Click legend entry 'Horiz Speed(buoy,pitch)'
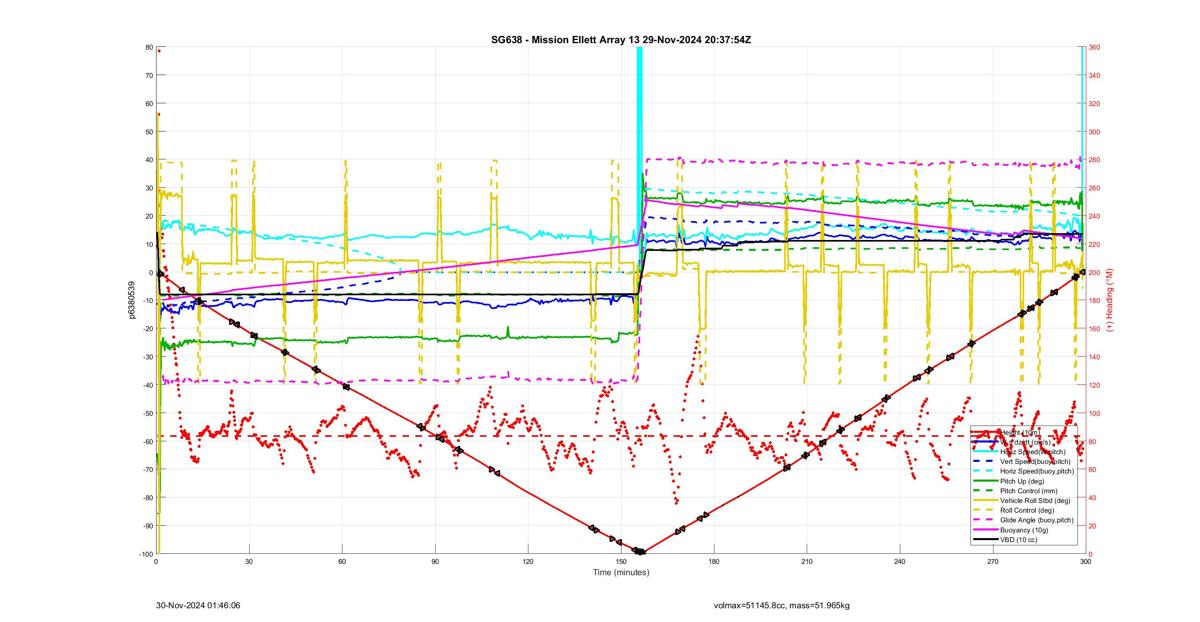Image resolution: width=1200 pixels, height=622 pixels. 1037,471
